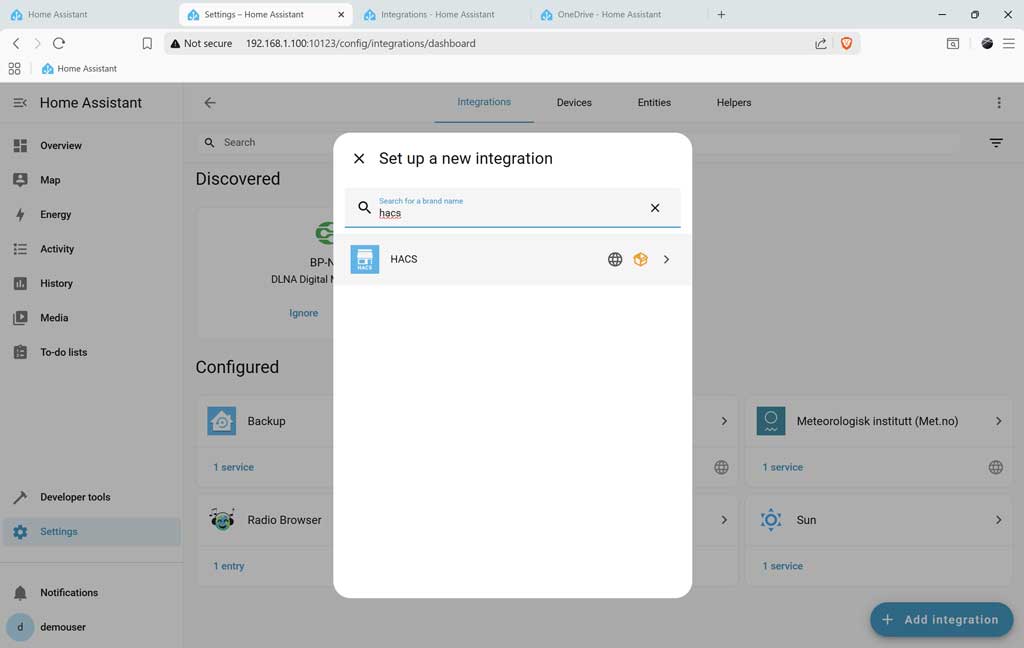The width and height of the screenshot is (1024, 648).
Task: Open Meteorologisk institutt integration icon
Action: 771,421
